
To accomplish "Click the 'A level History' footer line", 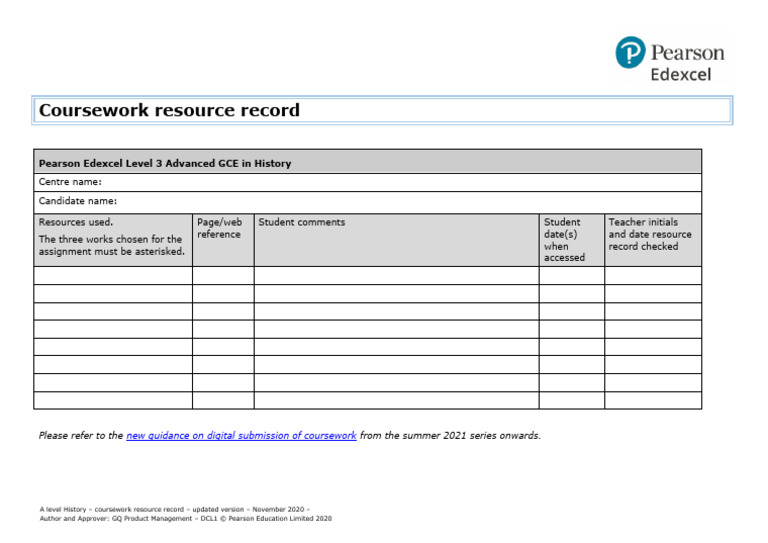I will tap(175, 509).
